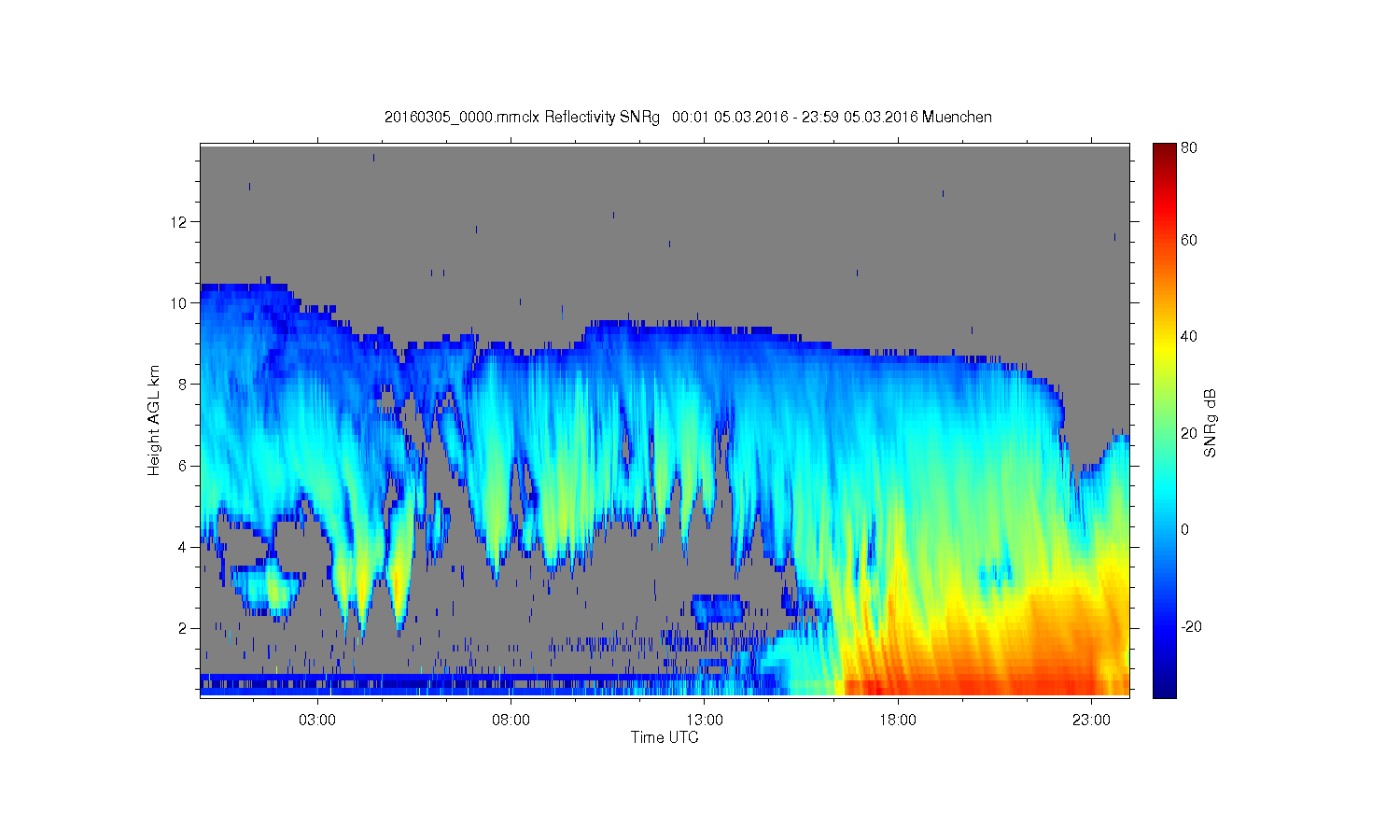Click the colorbar value -20
Image resolution: width=1400 pixels, height=840 pixels.
coord(1191,626)
